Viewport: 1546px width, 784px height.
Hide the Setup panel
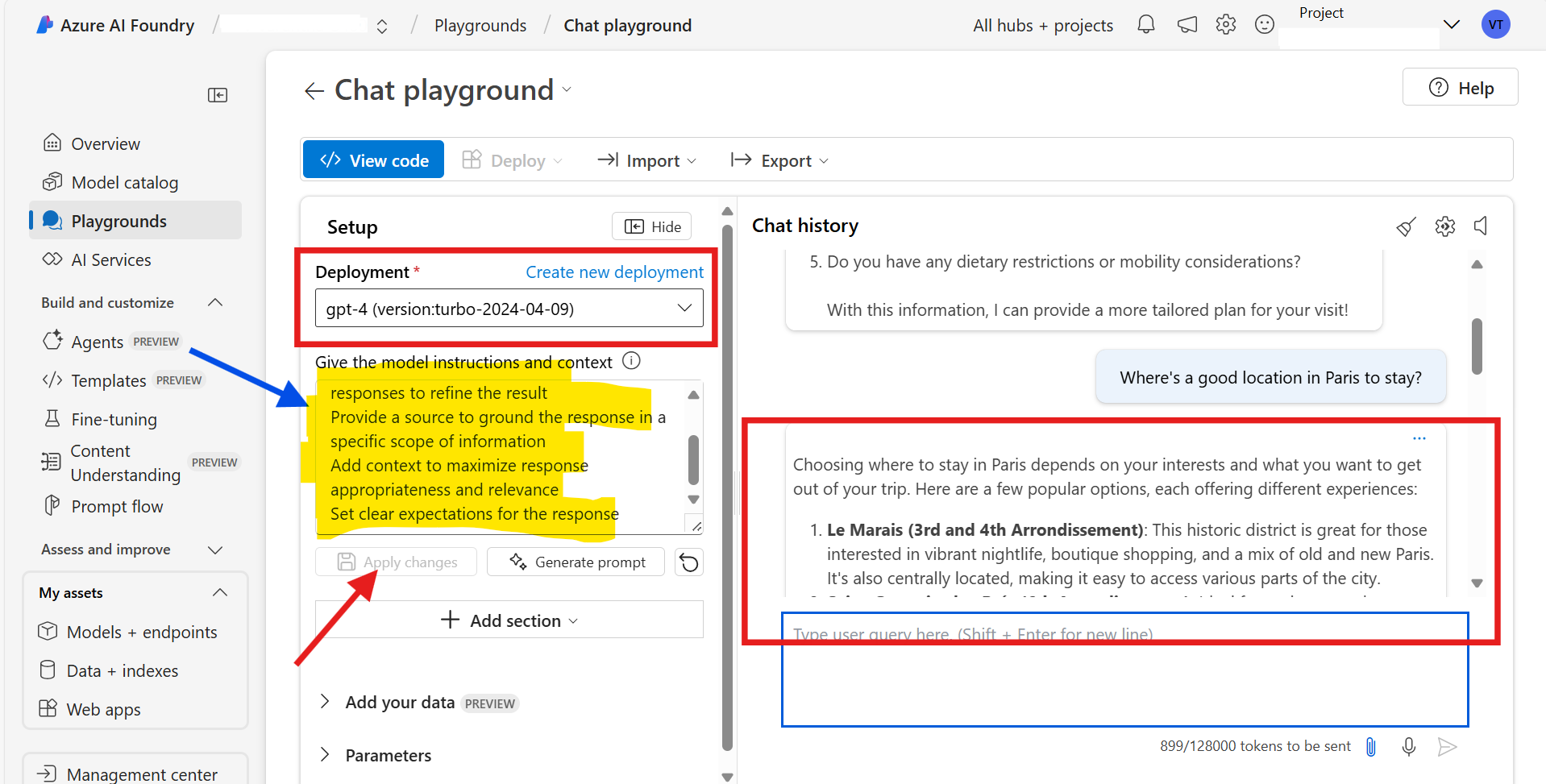650,226
